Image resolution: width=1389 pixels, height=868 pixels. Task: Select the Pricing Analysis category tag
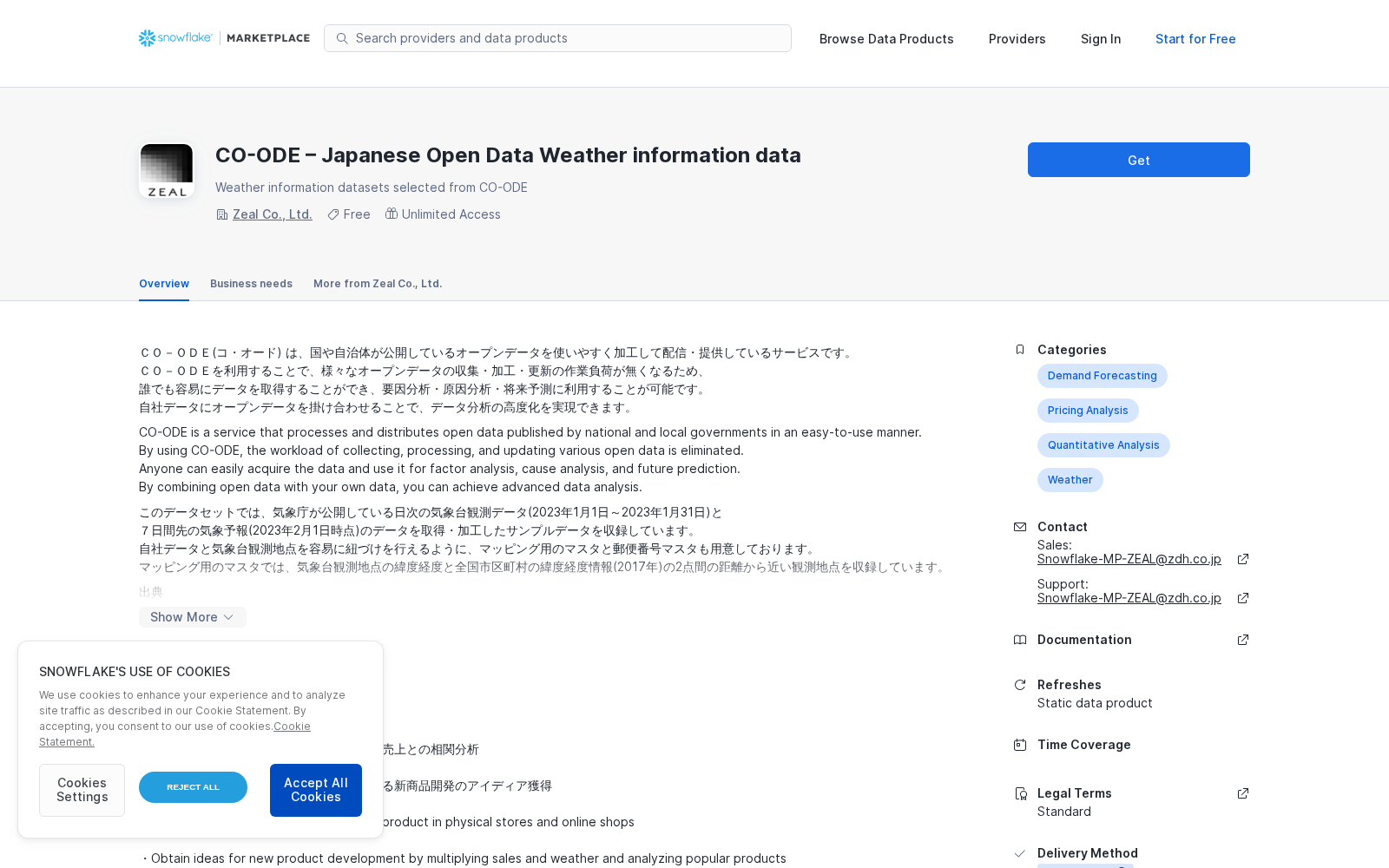tap(1088, 411)
